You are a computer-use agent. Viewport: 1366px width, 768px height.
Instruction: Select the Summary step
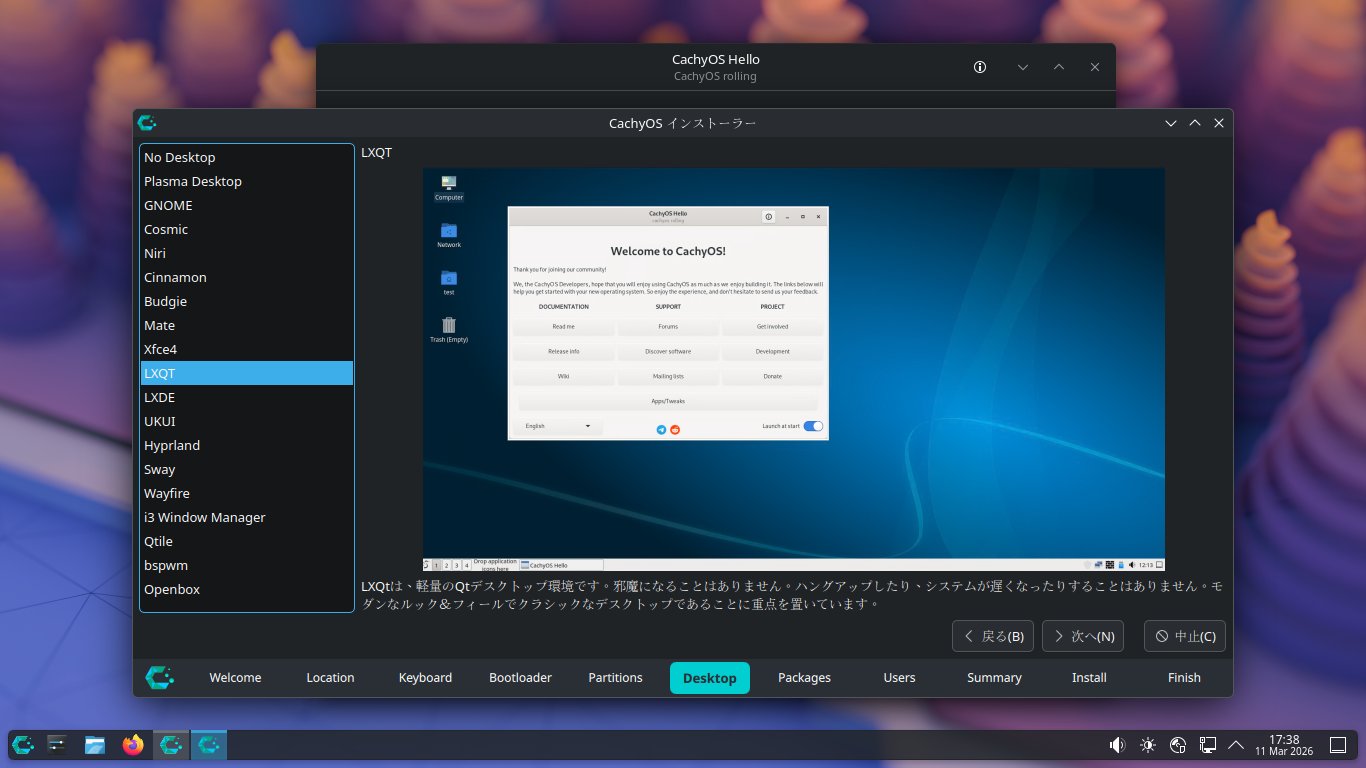click(994, 678)
